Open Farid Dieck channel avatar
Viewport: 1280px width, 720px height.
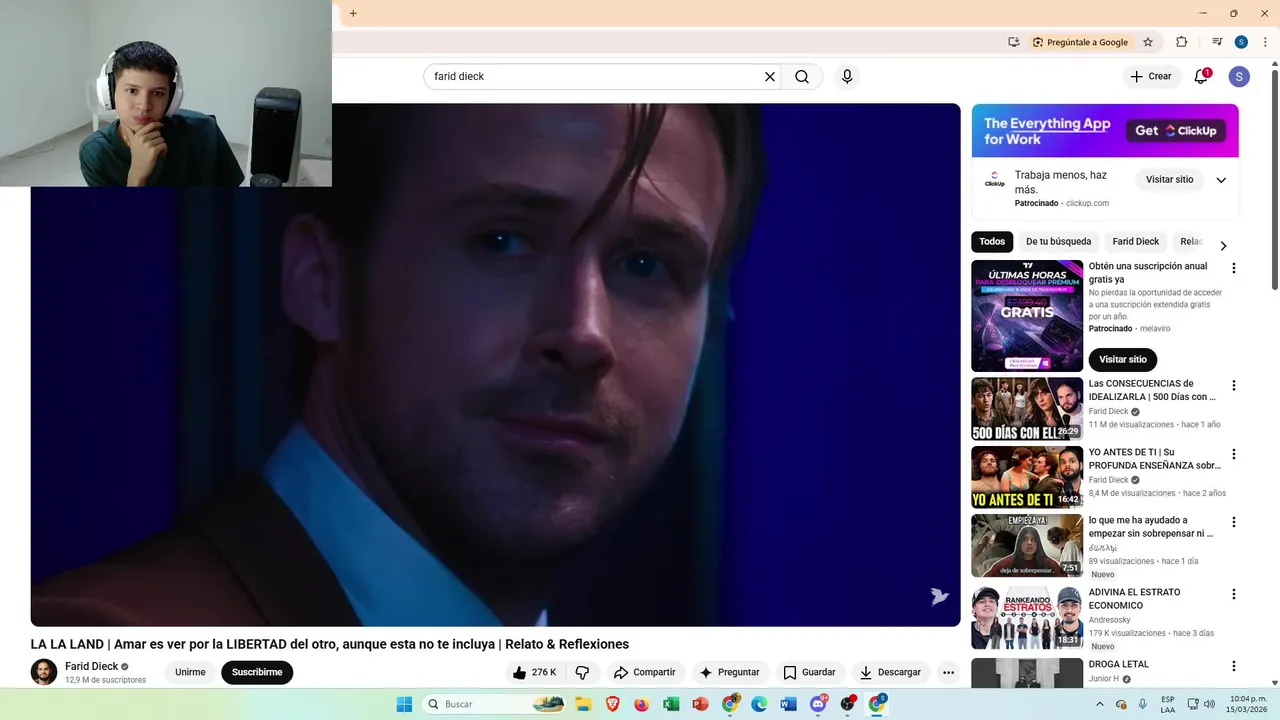(44, 673)
